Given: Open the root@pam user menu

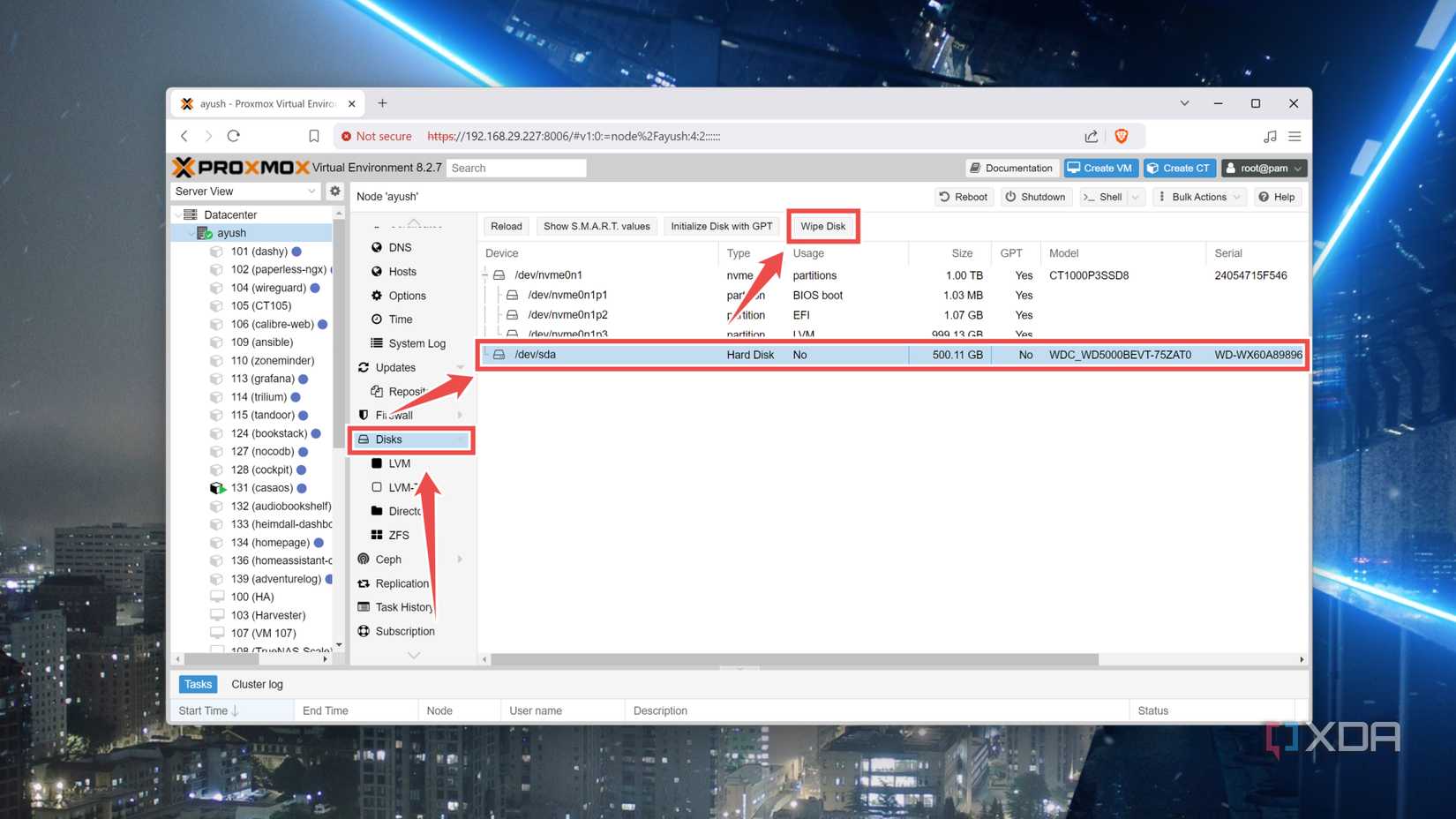Looking at the screenshot, I should click(1264, 168).
